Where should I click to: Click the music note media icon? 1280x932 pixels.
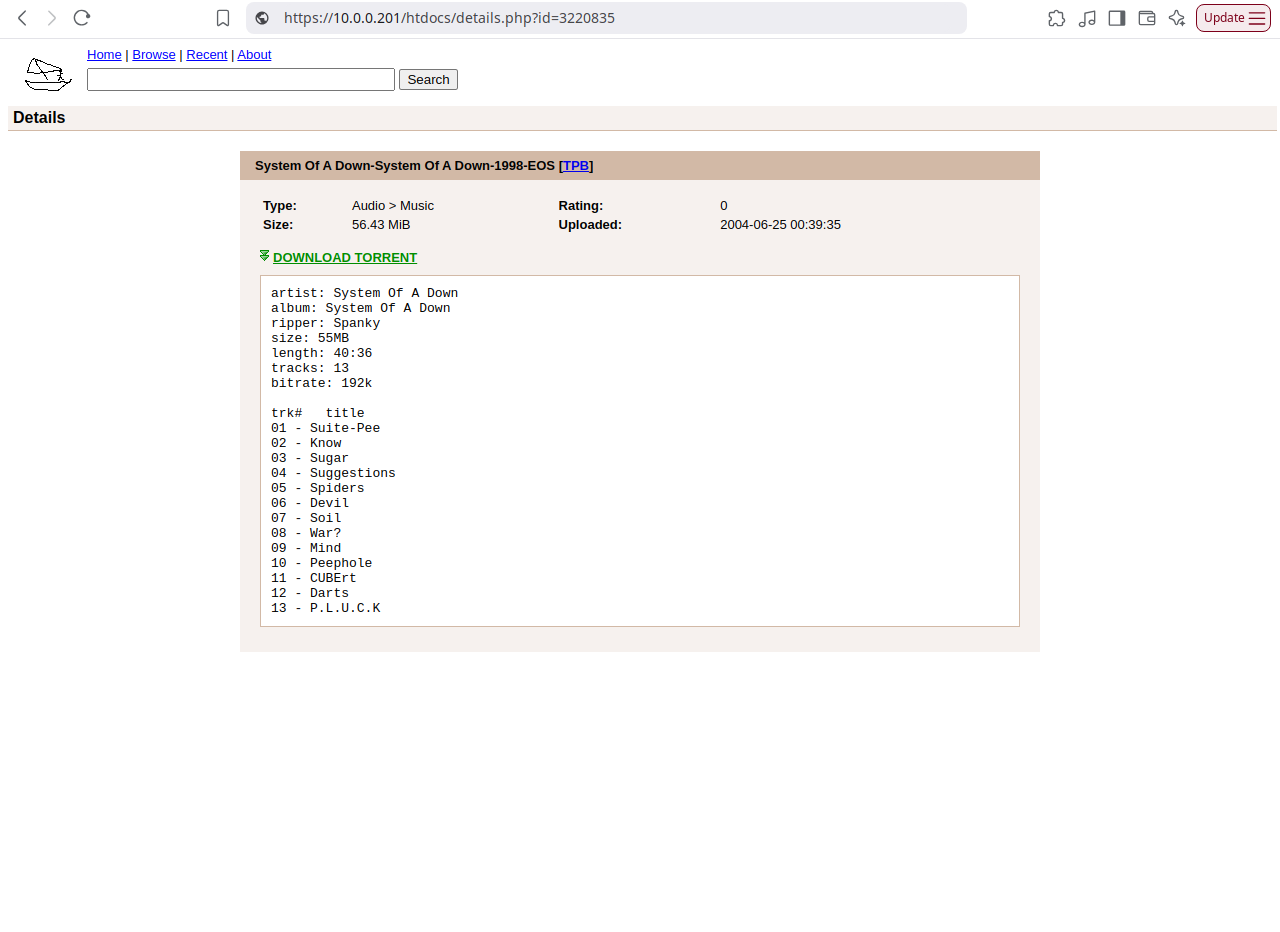[1087, 18]
